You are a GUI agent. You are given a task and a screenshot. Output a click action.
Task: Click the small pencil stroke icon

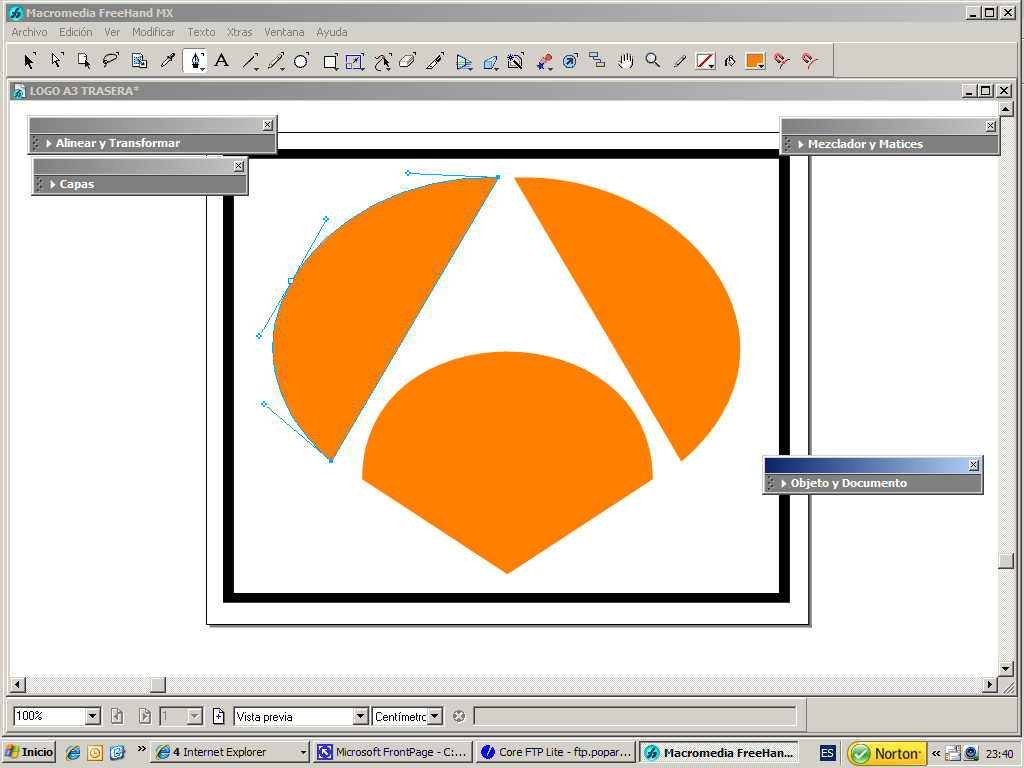coord(680,61)
